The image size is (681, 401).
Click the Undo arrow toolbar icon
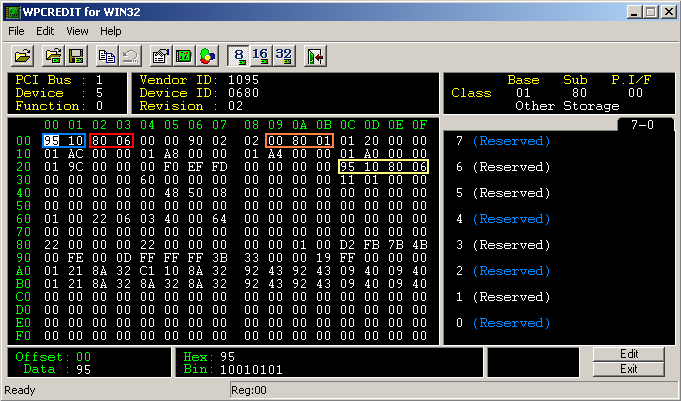coord(130,56)
